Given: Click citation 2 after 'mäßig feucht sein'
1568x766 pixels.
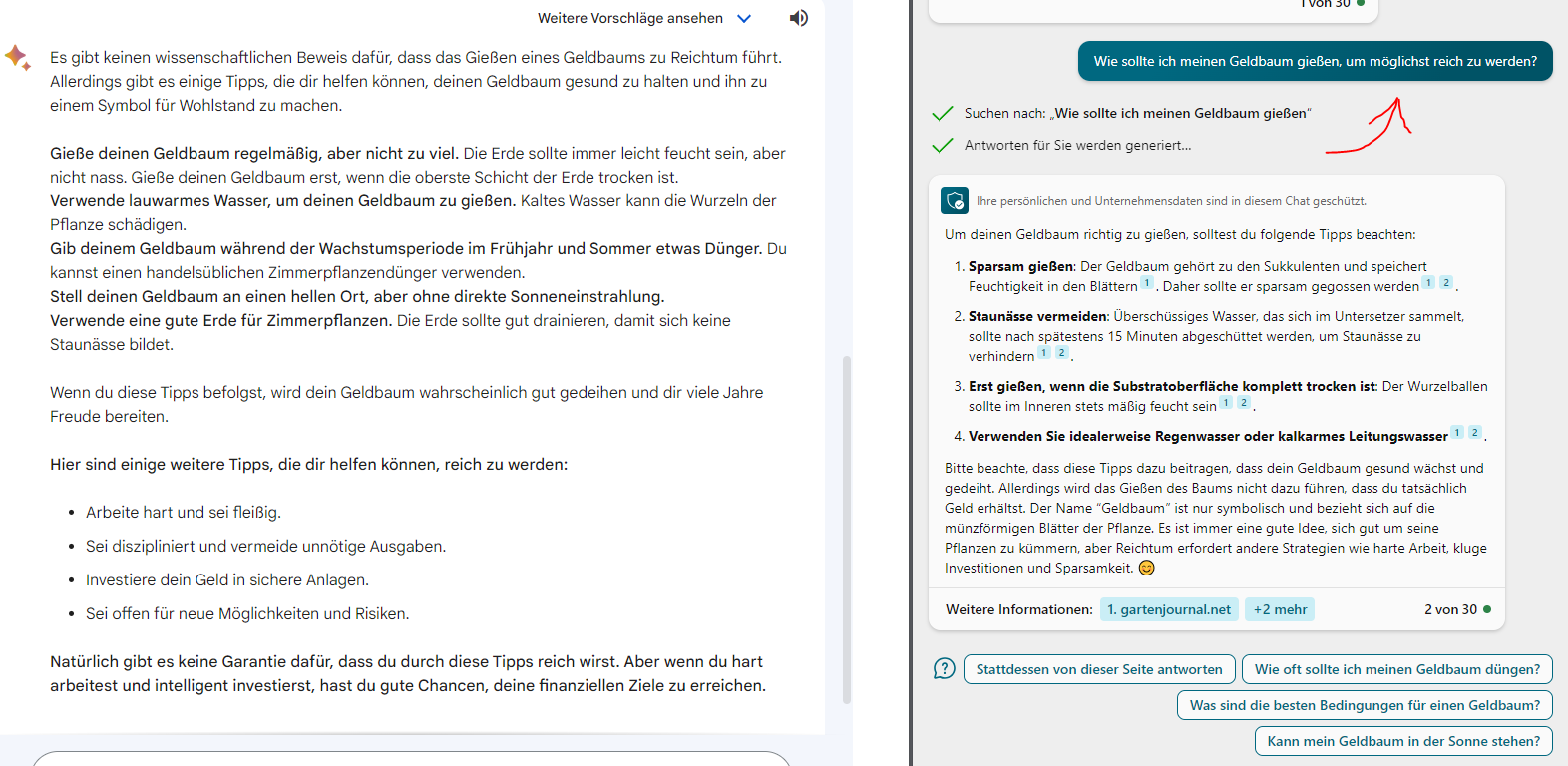Looking at the screenshot, I should (x=1244, y=403).
